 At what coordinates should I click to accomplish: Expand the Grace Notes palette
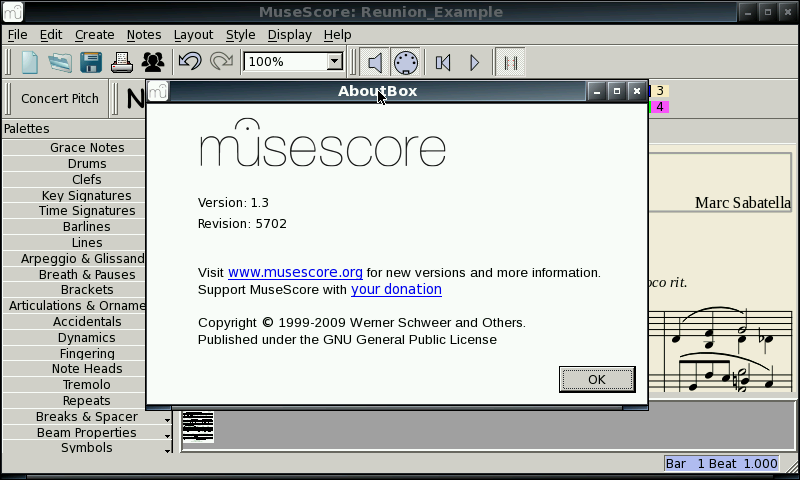74,147
